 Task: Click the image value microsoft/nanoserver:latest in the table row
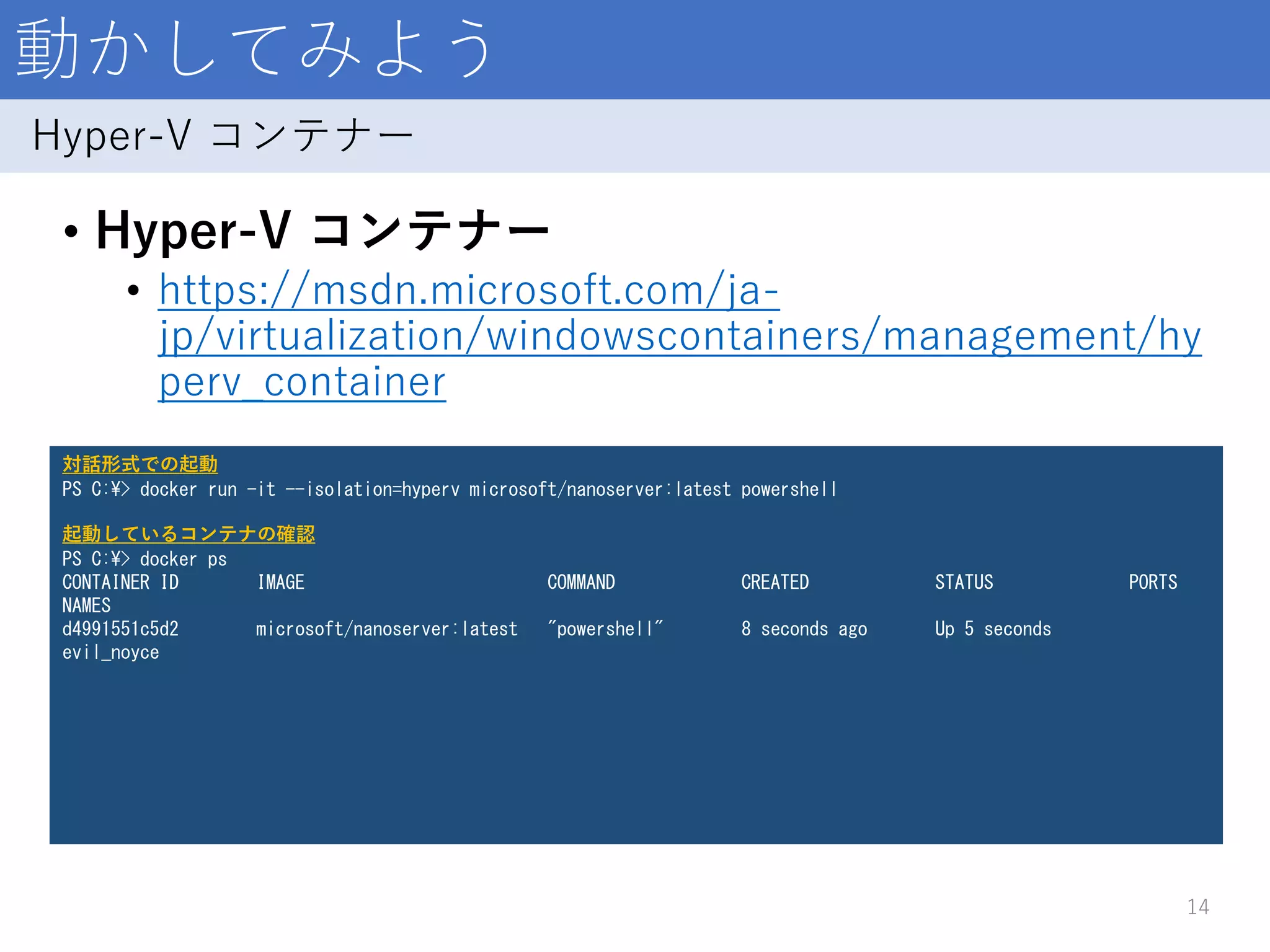(x=387, y=628)
